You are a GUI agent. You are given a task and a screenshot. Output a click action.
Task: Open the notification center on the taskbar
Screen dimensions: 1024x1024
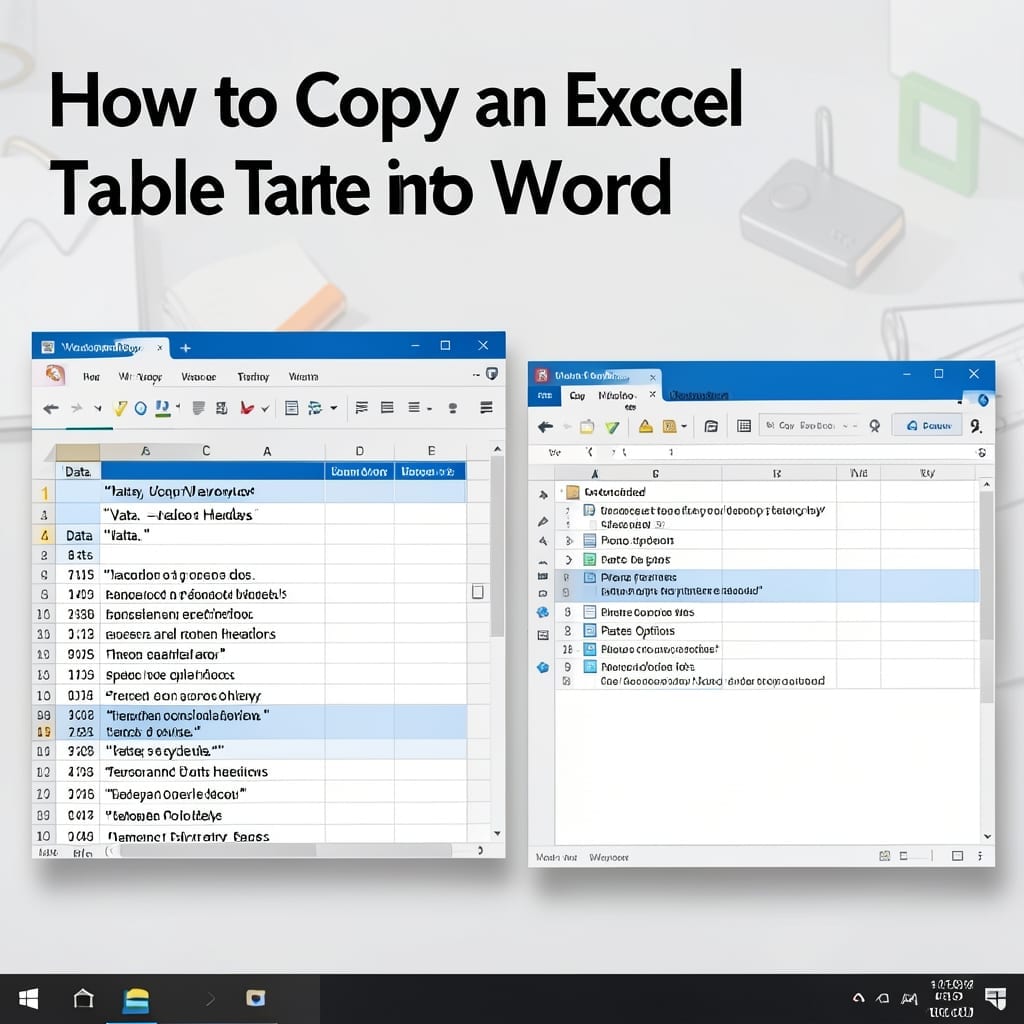pyautogui.click(x=996, y=998)
